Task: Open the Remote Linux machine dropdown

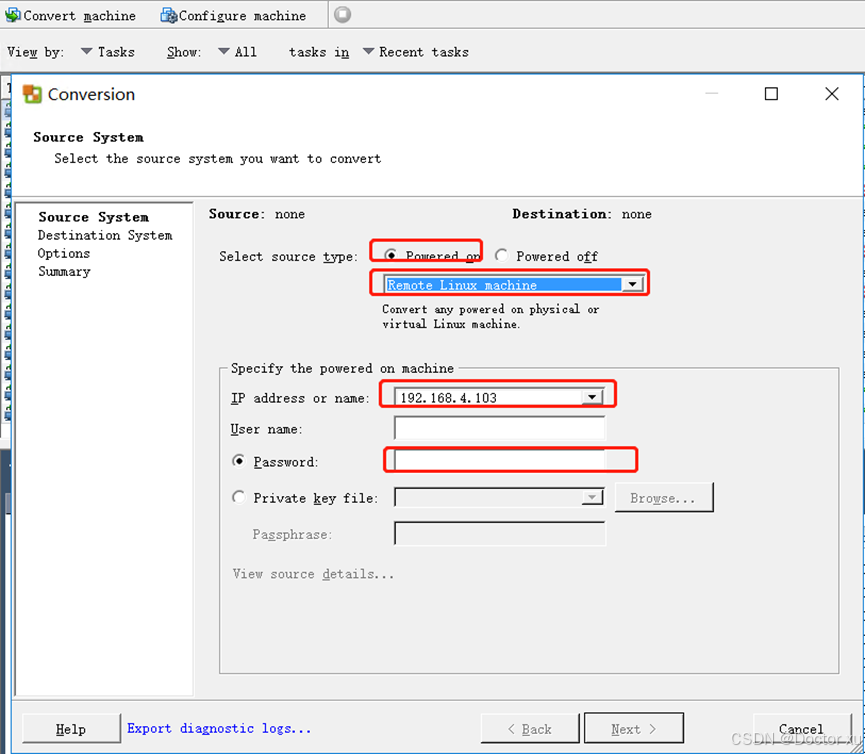Action: coord(632,285)
